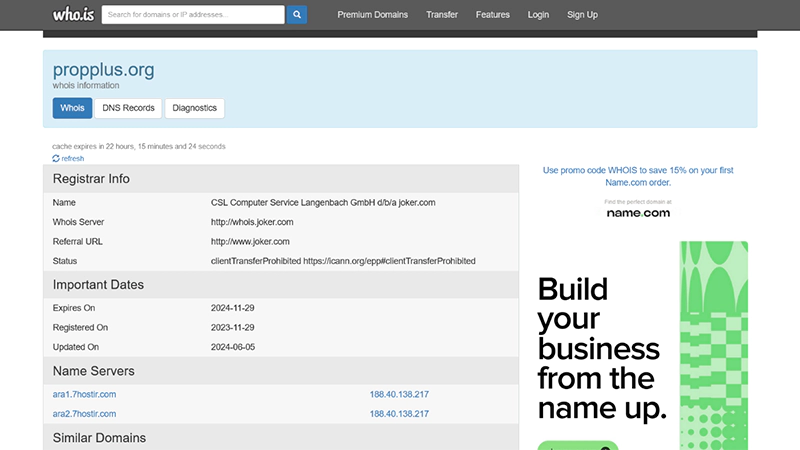Click the magnifier search button
Screen dimensions: 800x450
[x=297, y=15]
